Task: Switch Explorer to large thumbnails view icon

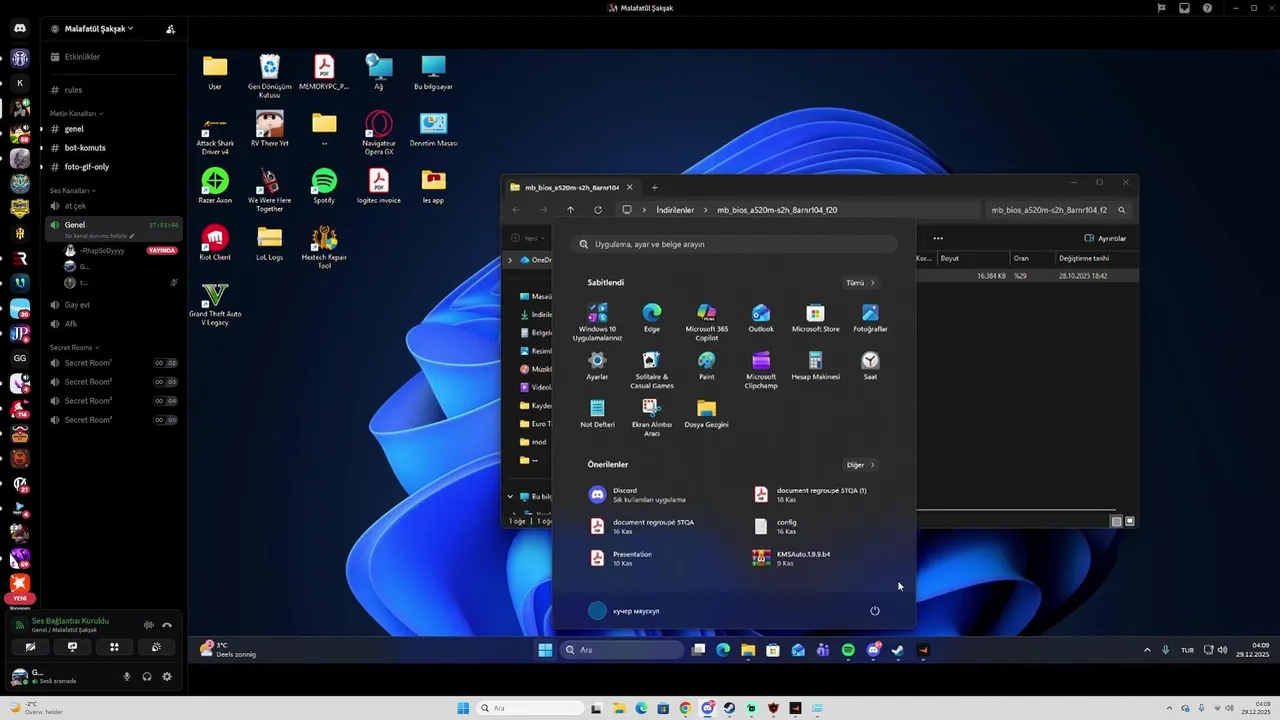Action: tap(1130, 521)
